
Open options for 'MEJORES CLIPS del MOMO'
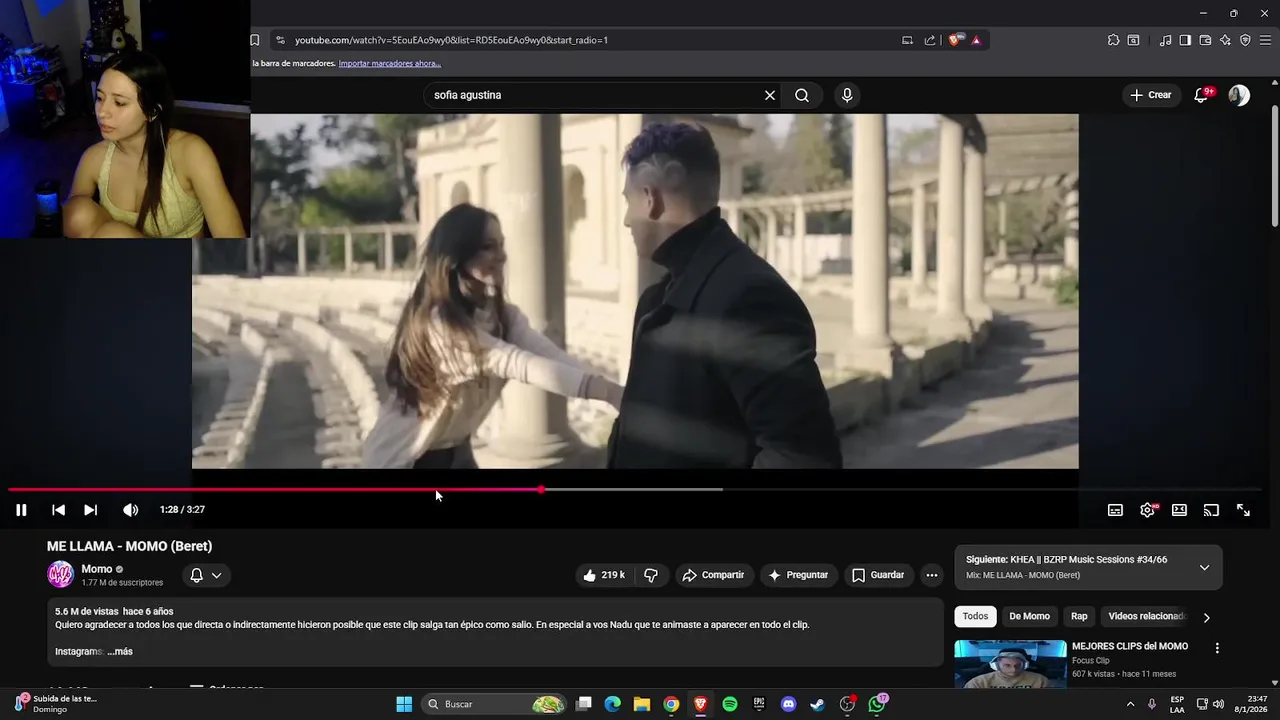(x=1217, y=648)
